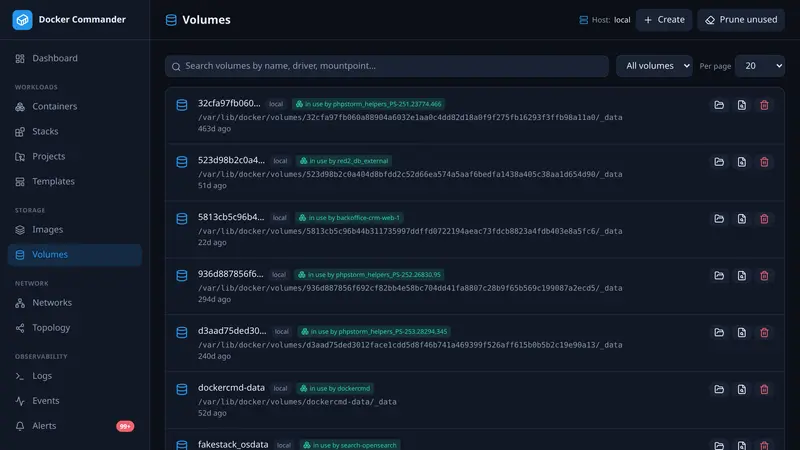800x450 pixels.
Task: Open the Templates page
Action: [74, 181]
